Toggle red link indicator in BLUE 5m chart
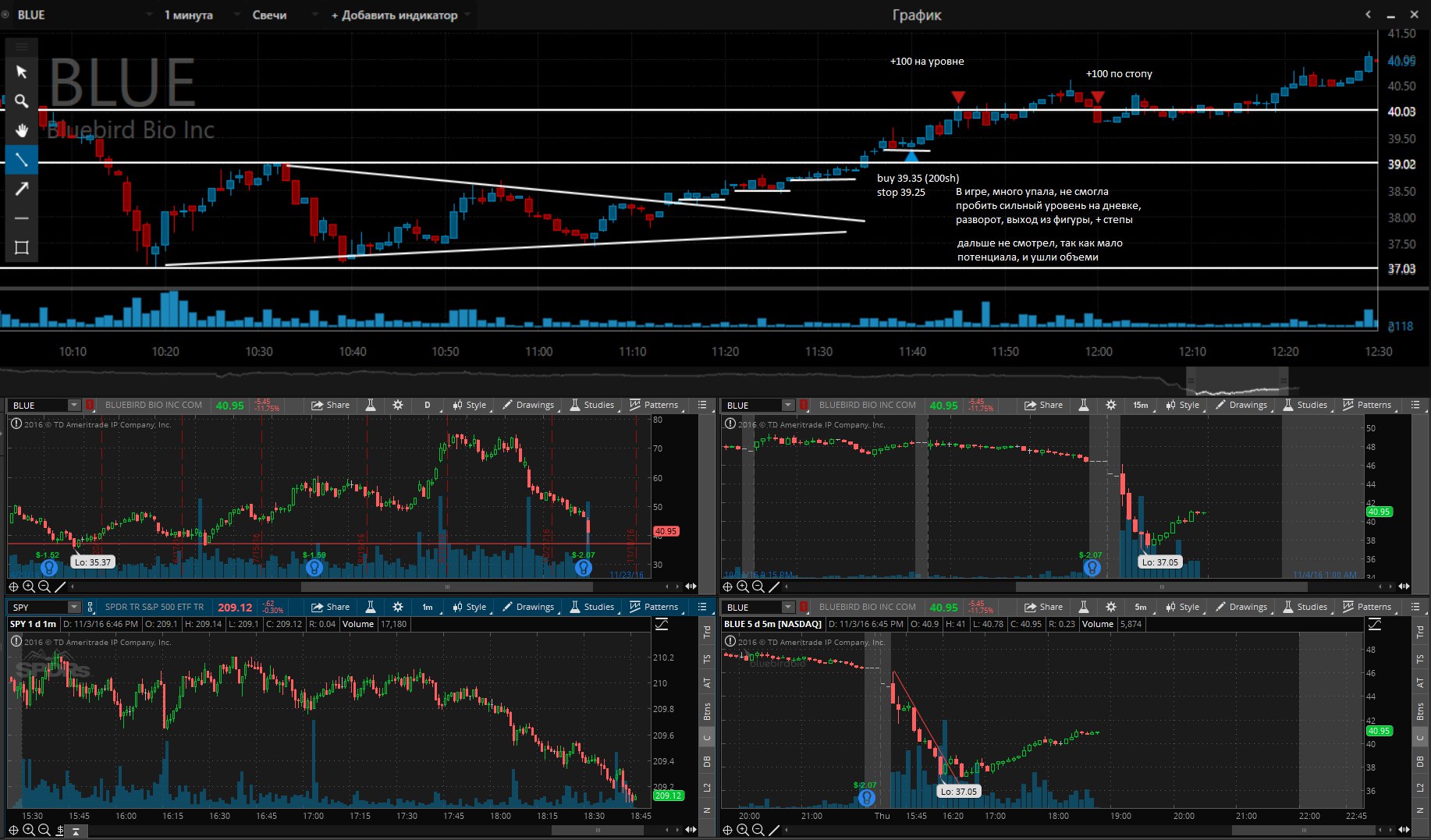This screenshot has width=1431, height=840. point(804,607)
